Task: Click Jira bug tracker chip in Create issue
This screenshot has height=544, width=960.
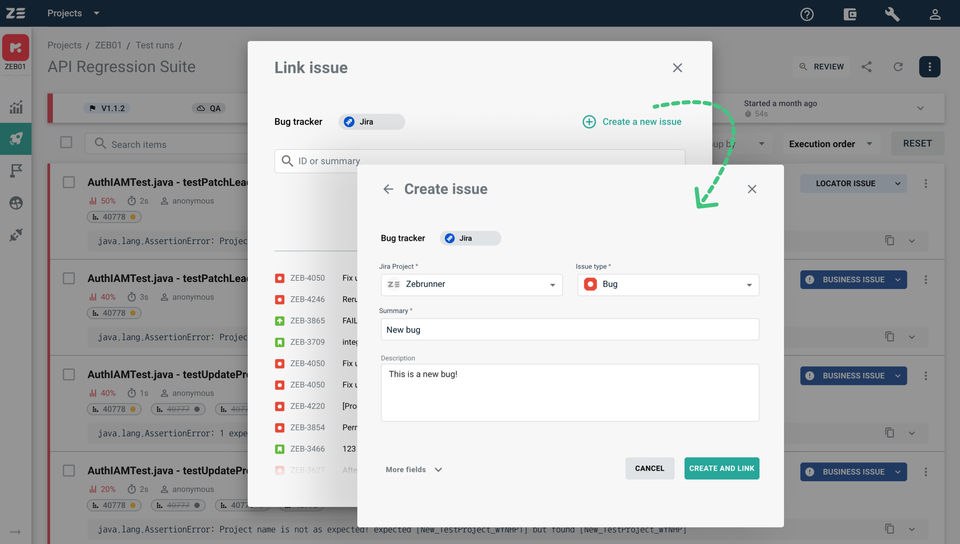Action: tap(470, 238)
